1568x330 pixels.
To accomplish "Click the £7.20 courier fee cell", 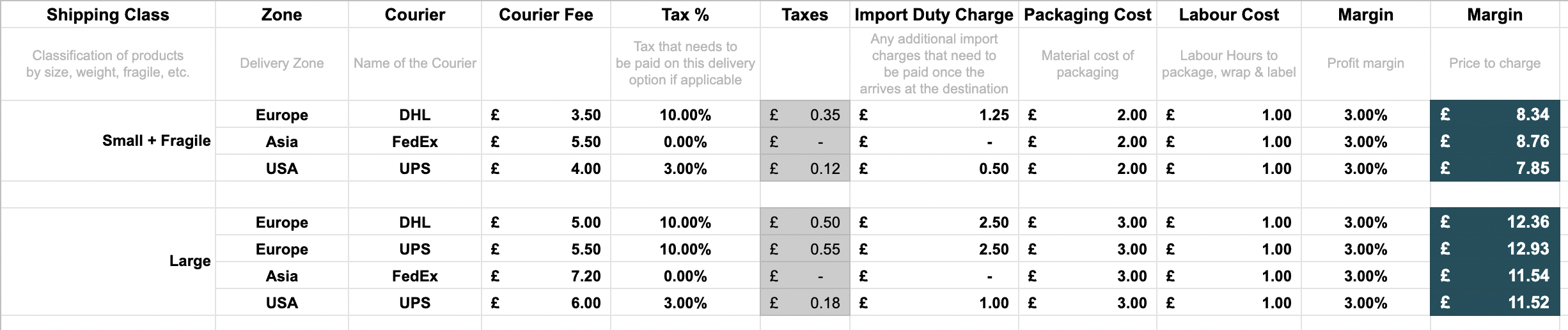I will pyautogui.click(x=545, y=276).
